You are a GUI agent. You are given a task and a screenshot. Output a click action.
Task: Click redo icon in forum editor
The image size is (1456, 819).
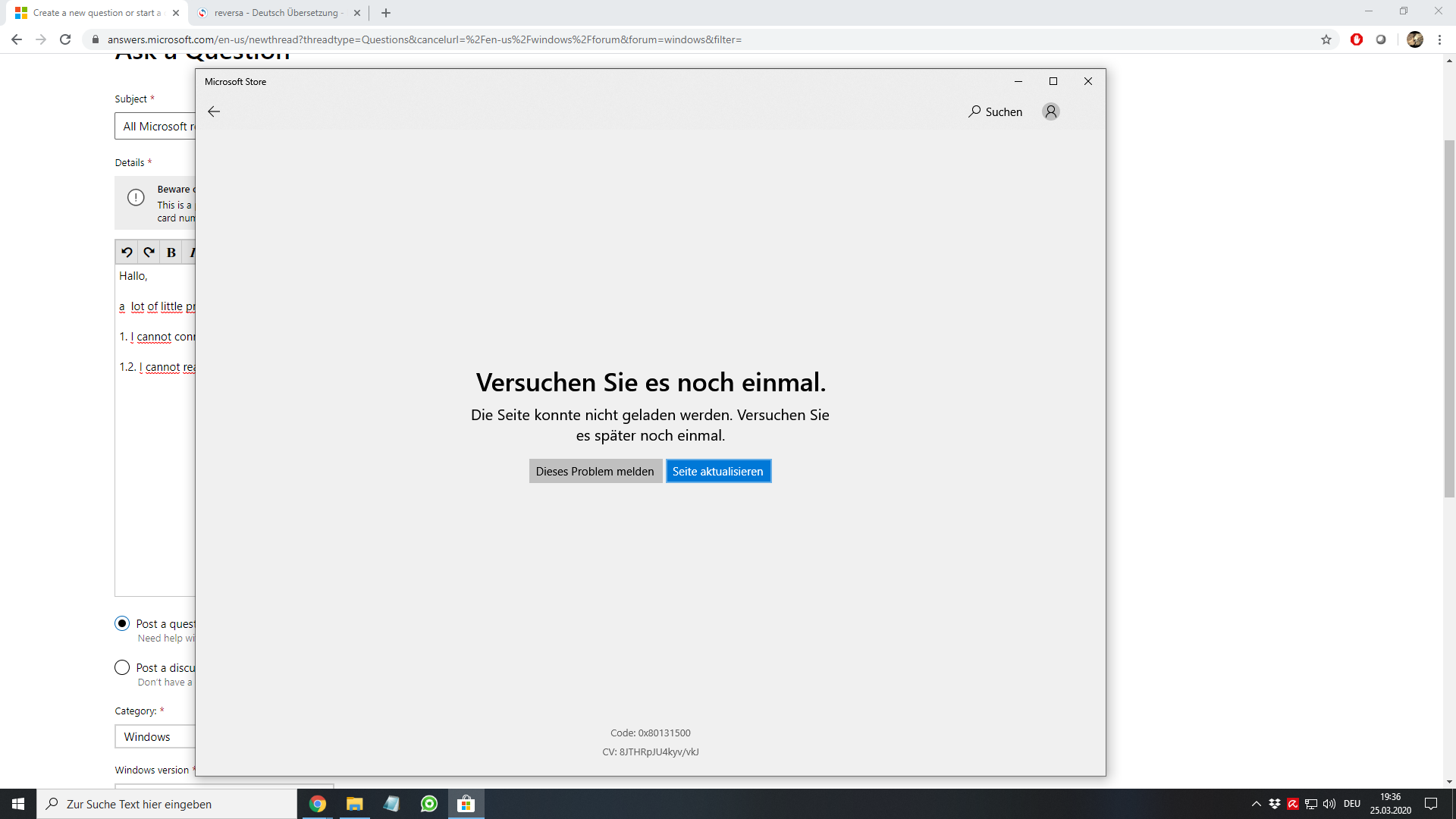(x=149, y=253)
